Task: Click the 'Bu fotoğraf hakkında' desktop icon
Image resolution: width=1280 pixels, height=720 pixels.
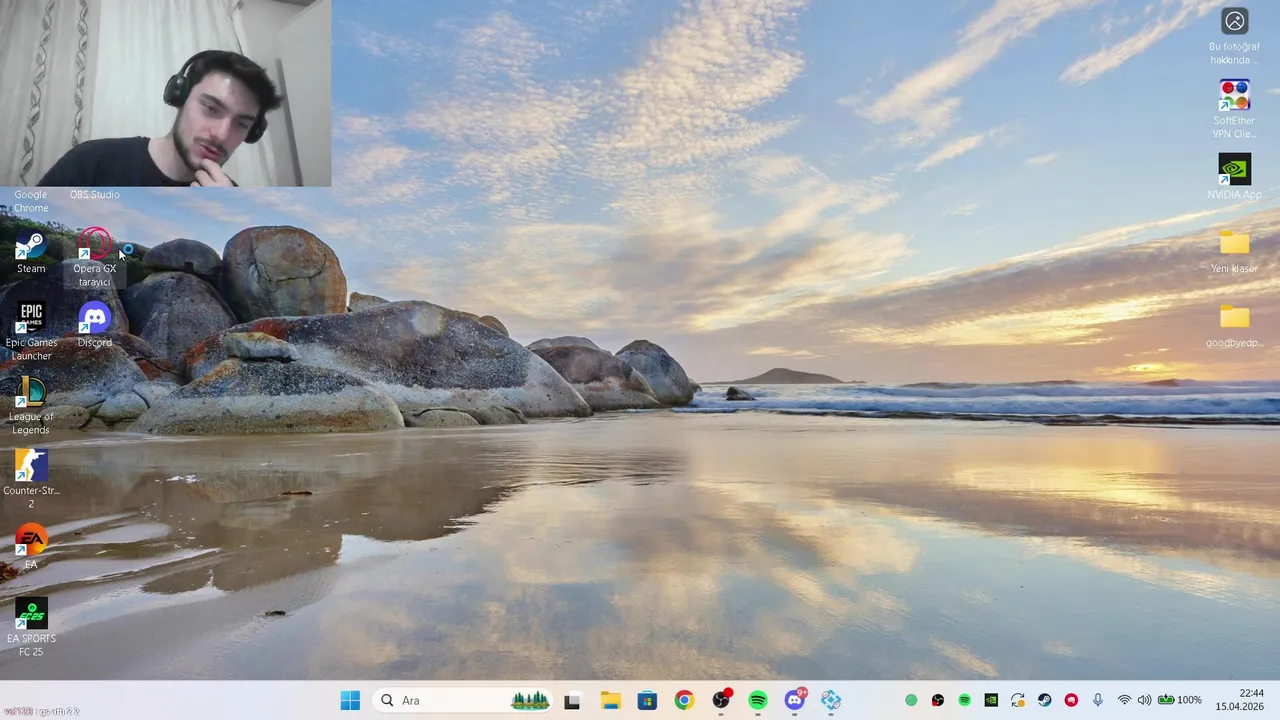Action: click(x=1235, y=36)
